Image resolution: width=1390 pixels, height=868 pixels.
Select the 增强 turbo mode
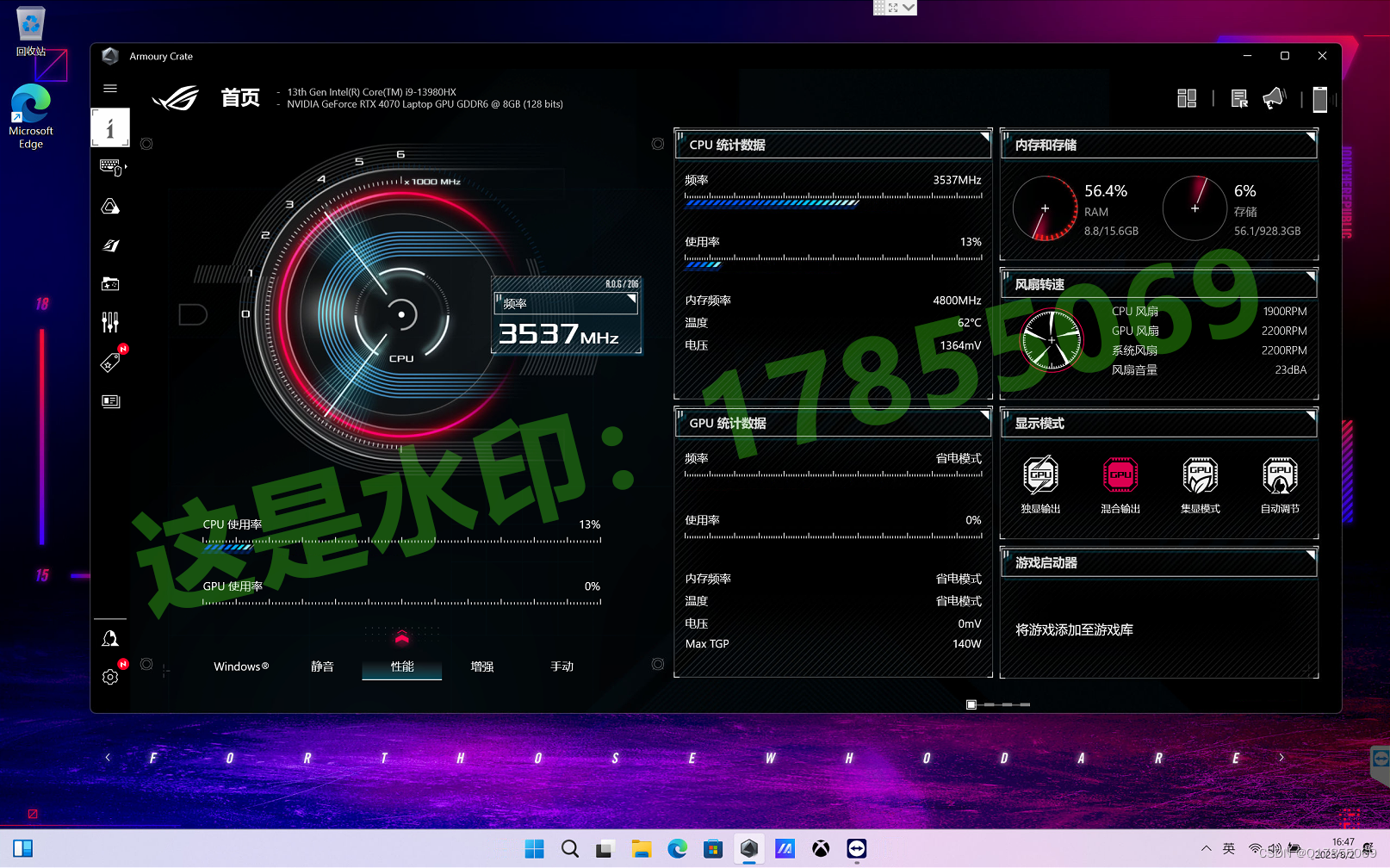[482, 666]
